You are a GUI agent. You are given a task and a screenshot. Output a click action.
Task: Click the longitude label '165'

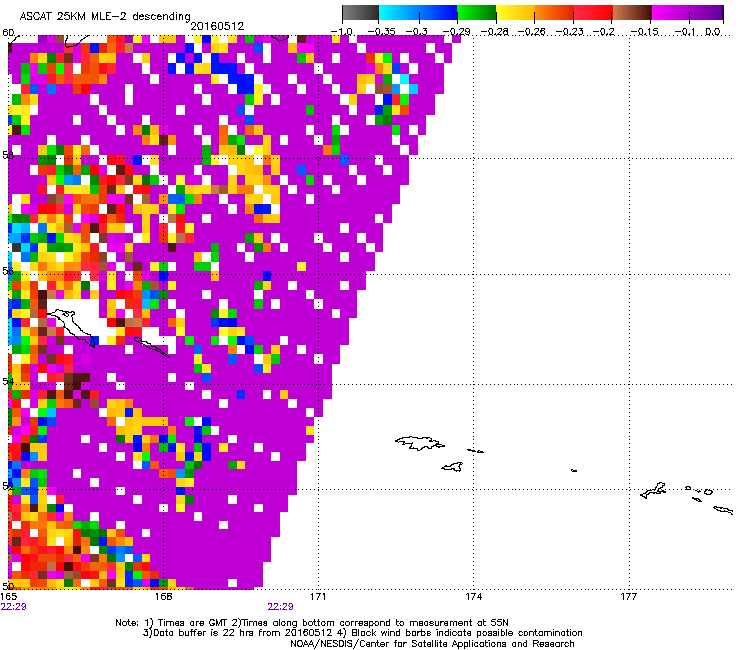coord(9,597)
